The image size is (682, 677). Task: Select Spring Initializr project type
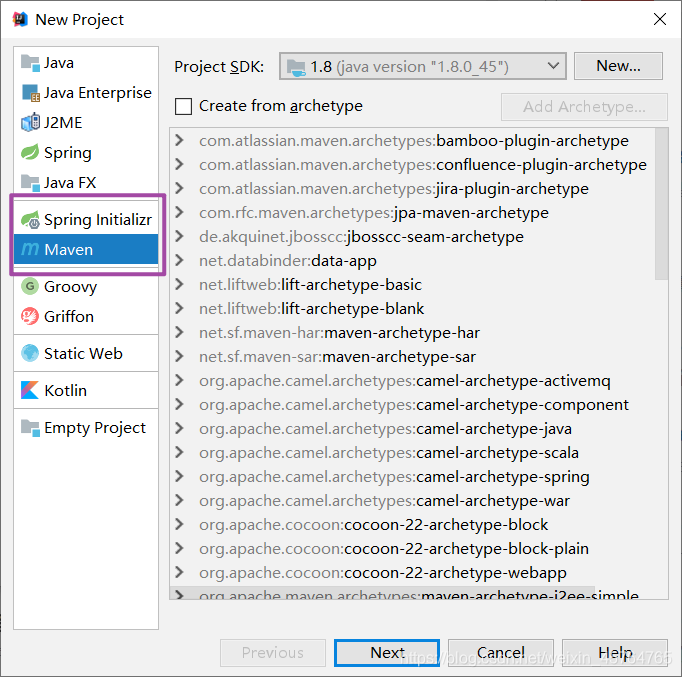pos(86,220)
